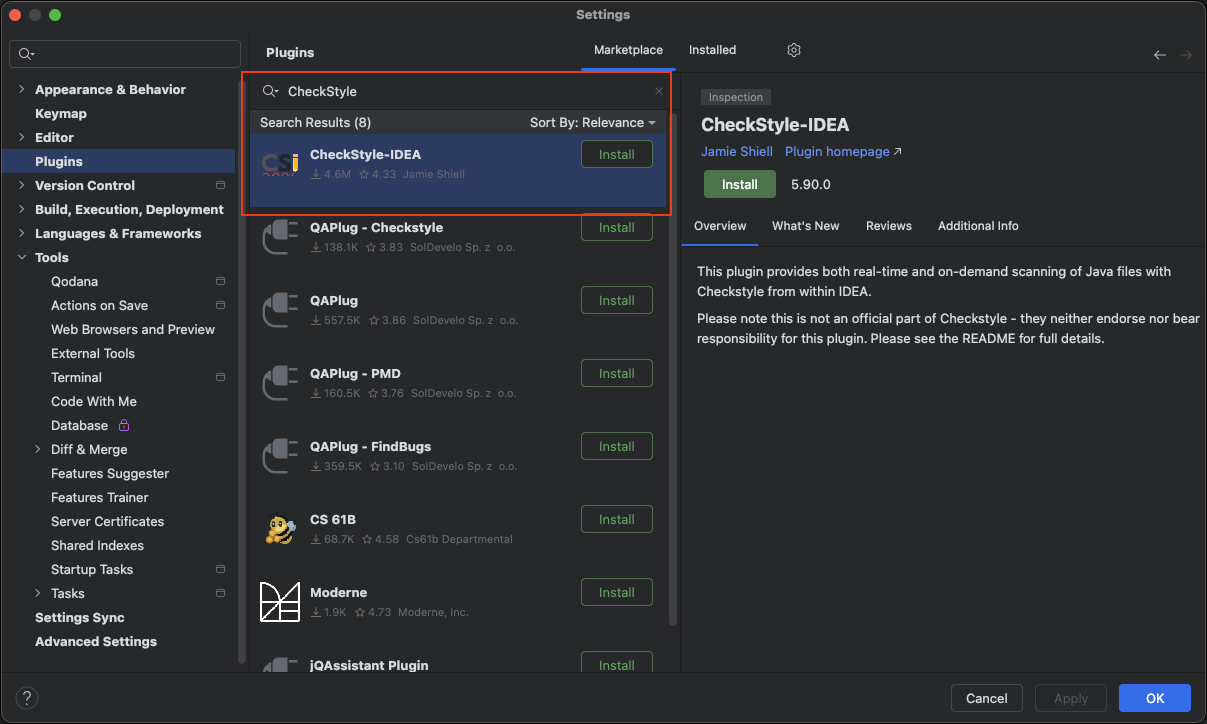Install CheckStyle-IDEA from the results list

click(617, 154)
